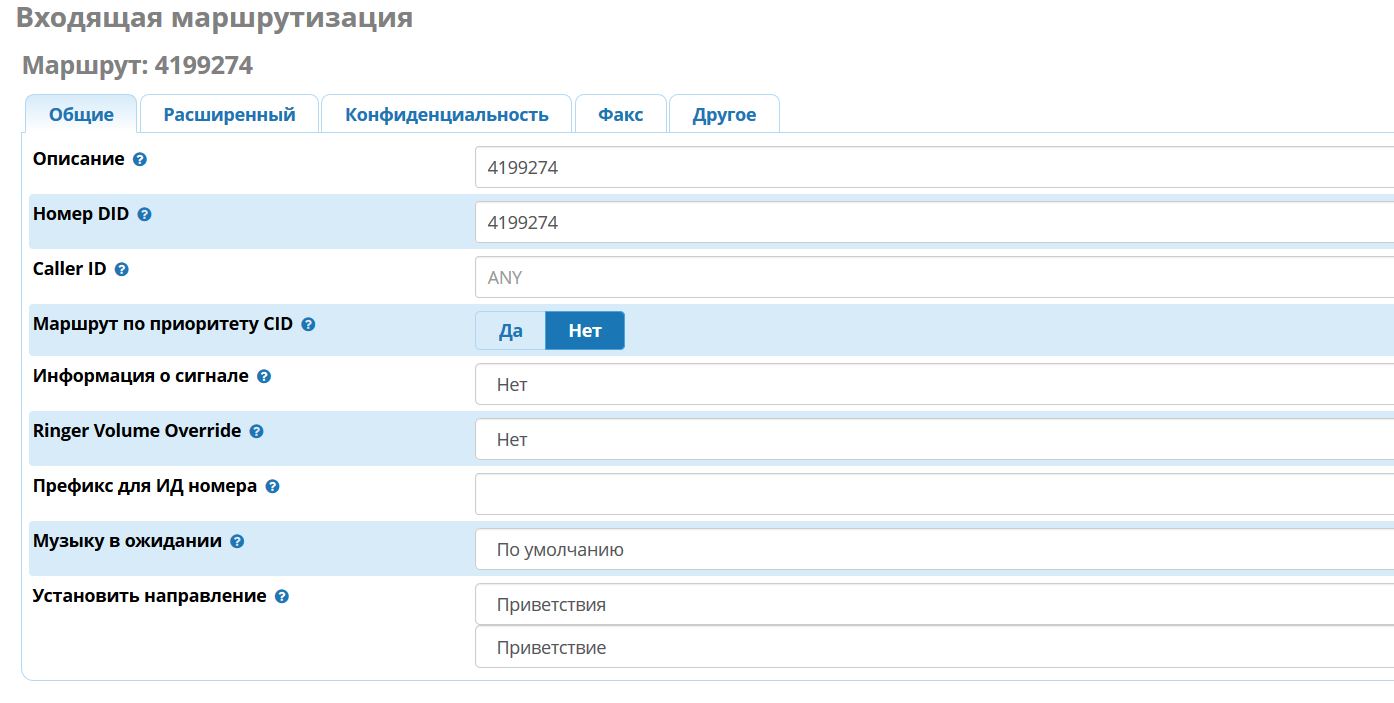Show help for Информация о сигнале

(x=264, y=377)
